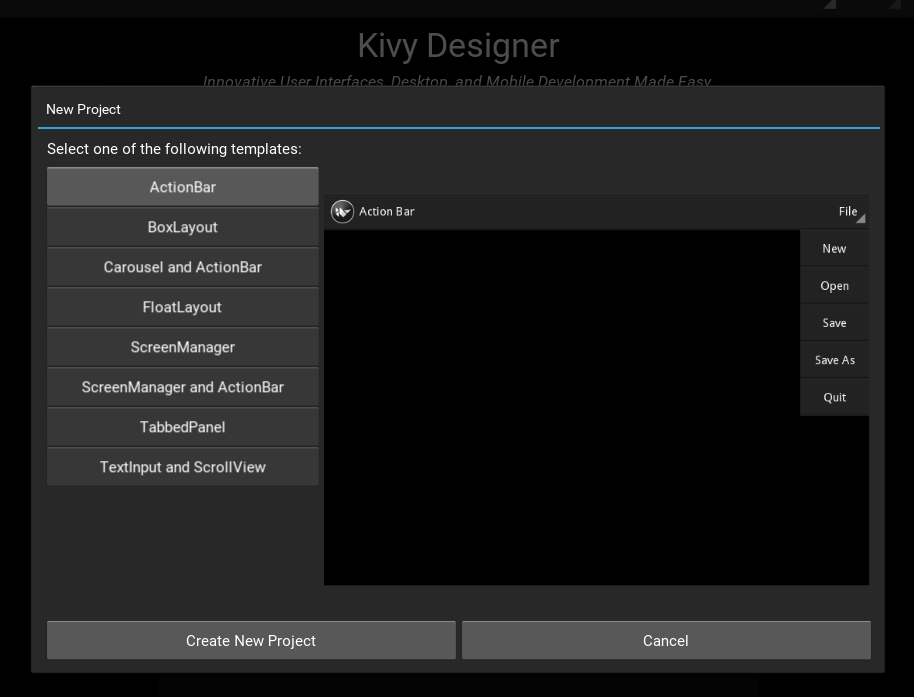Select the ScreenManager template
The image size is (914, 697).
(x=182, y=347)
